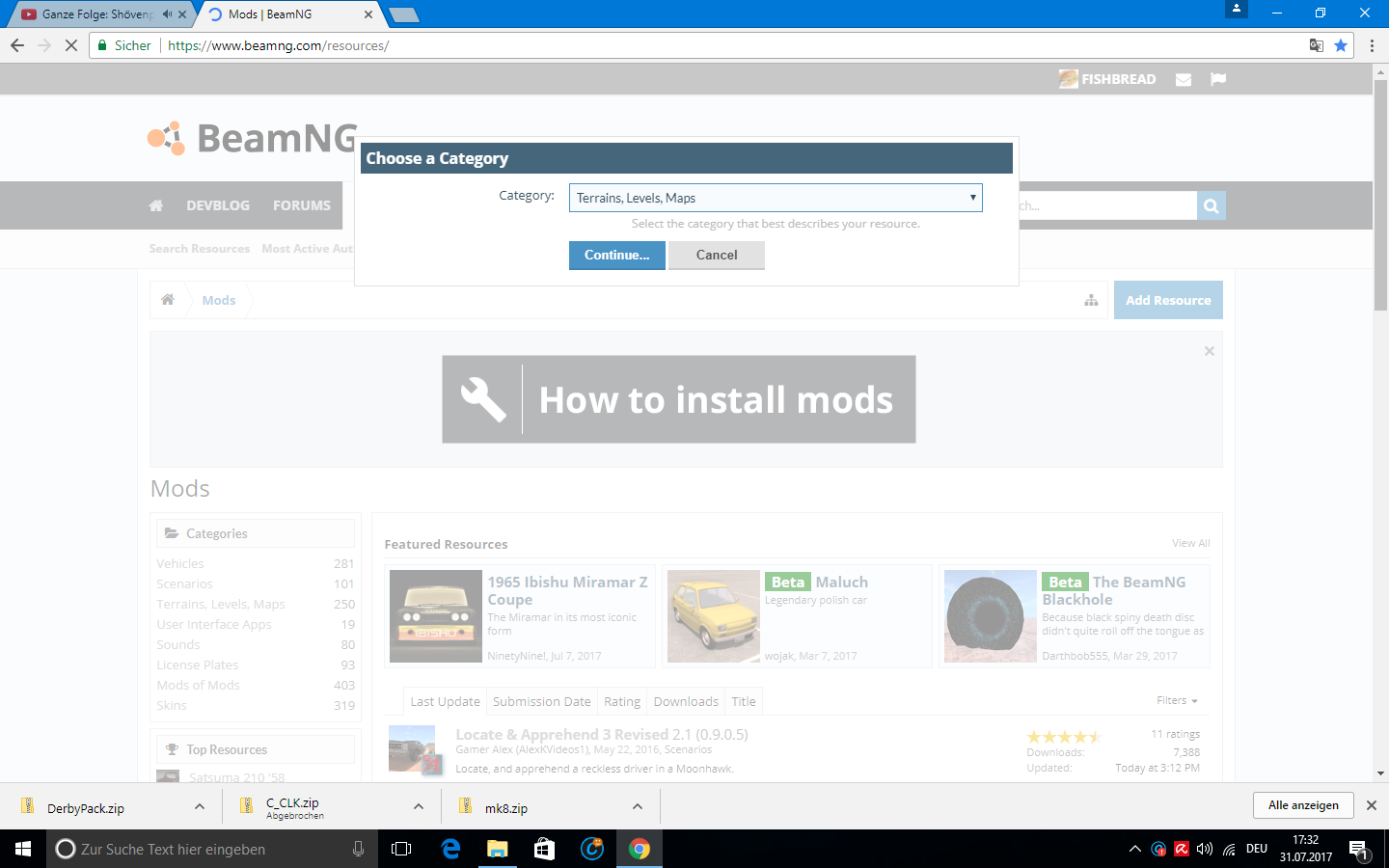
Task: Open File Explorer from taskbar
Action: 497,849
